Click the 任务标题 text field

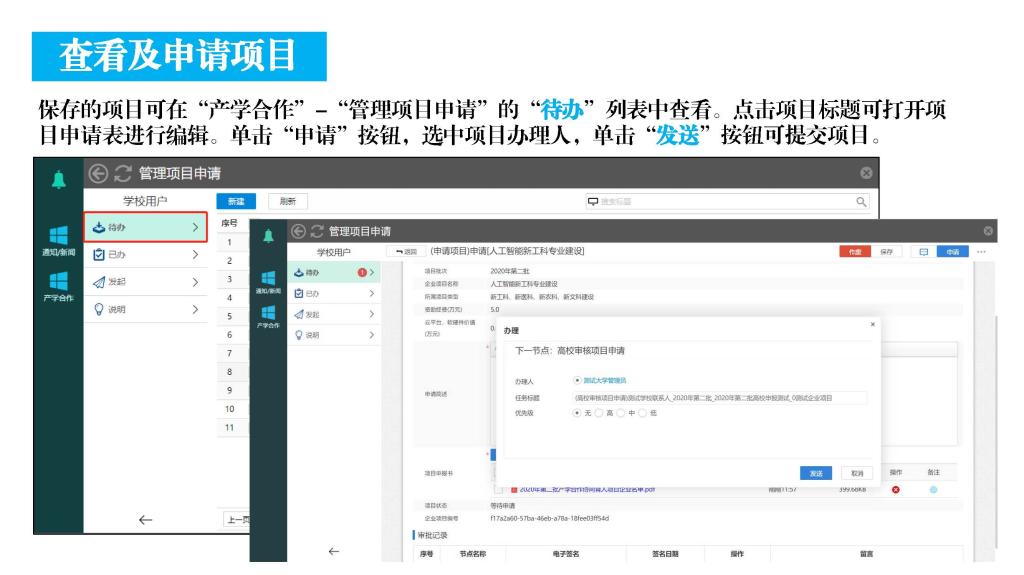(718, 397)
